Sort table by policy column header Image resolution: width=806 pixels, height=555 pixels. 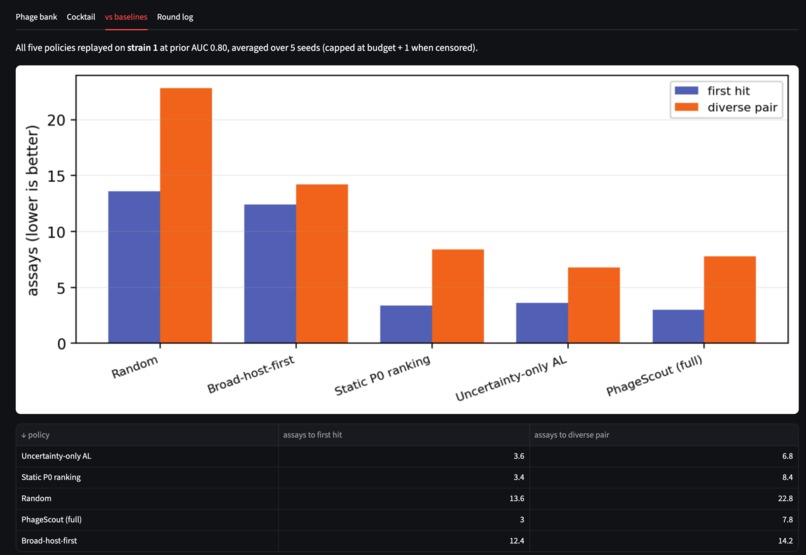coord(147,435)
